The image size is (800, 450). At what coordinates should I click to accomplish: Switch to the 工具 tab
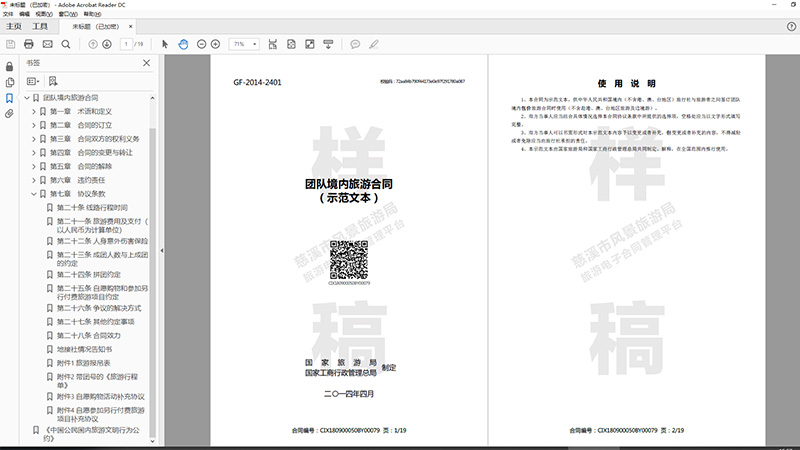coord(40,27)
